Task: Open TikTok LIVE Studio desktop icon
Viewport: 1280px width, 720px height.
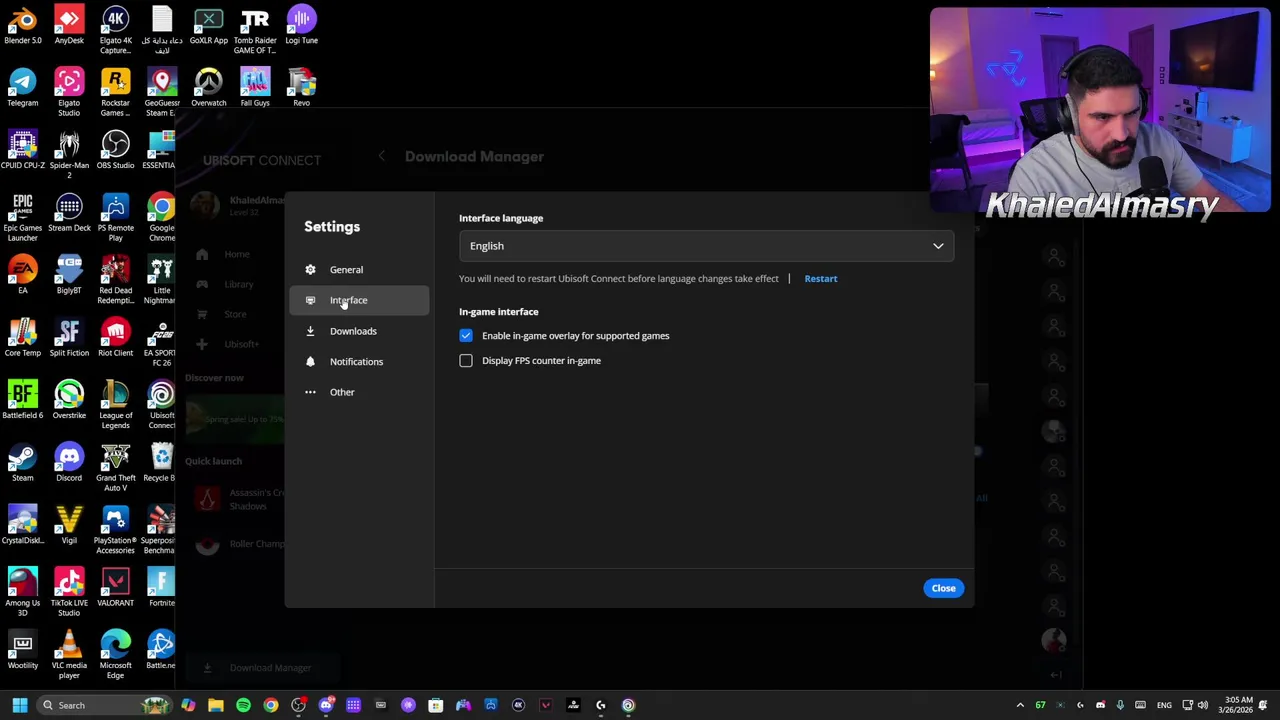Action: pyautogui.click(x=69, y=592)
